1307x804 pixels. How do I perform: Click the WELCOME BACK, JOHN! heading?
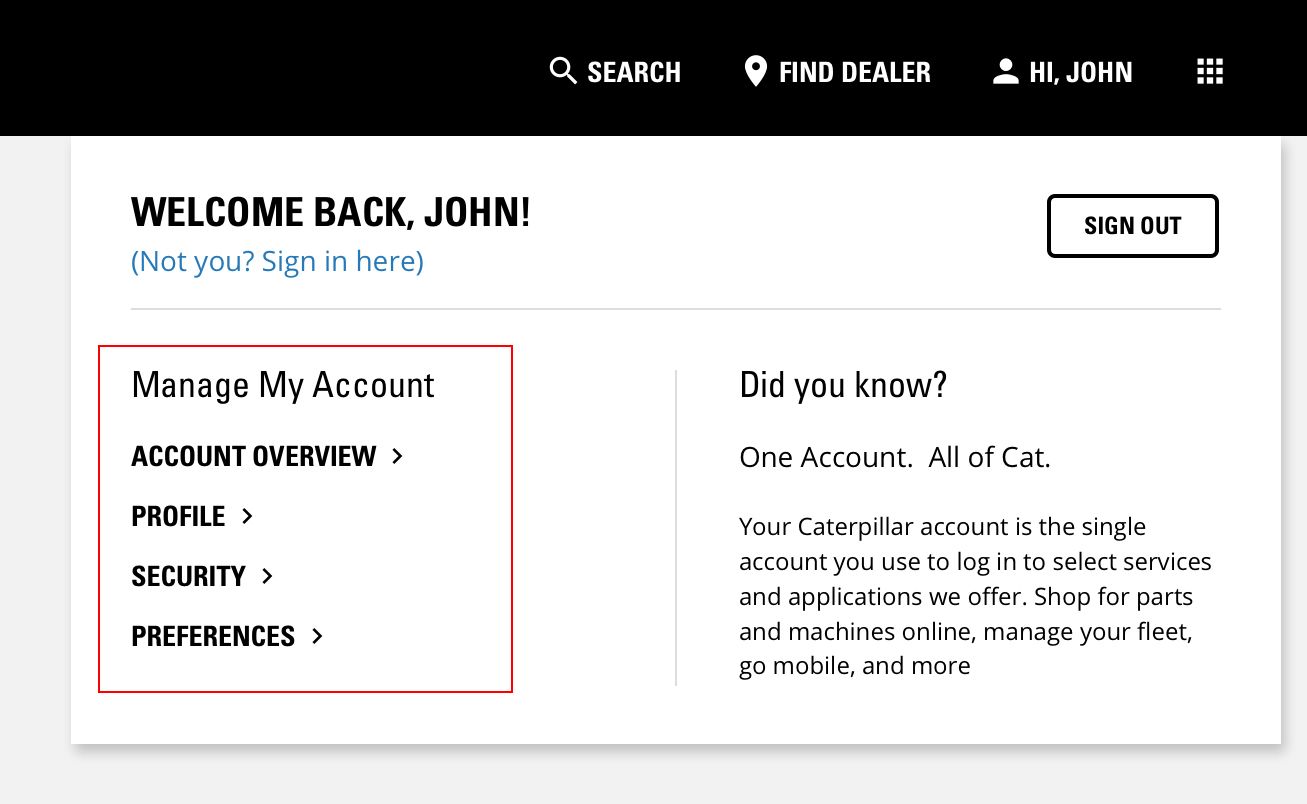click(x=330, y=213)
